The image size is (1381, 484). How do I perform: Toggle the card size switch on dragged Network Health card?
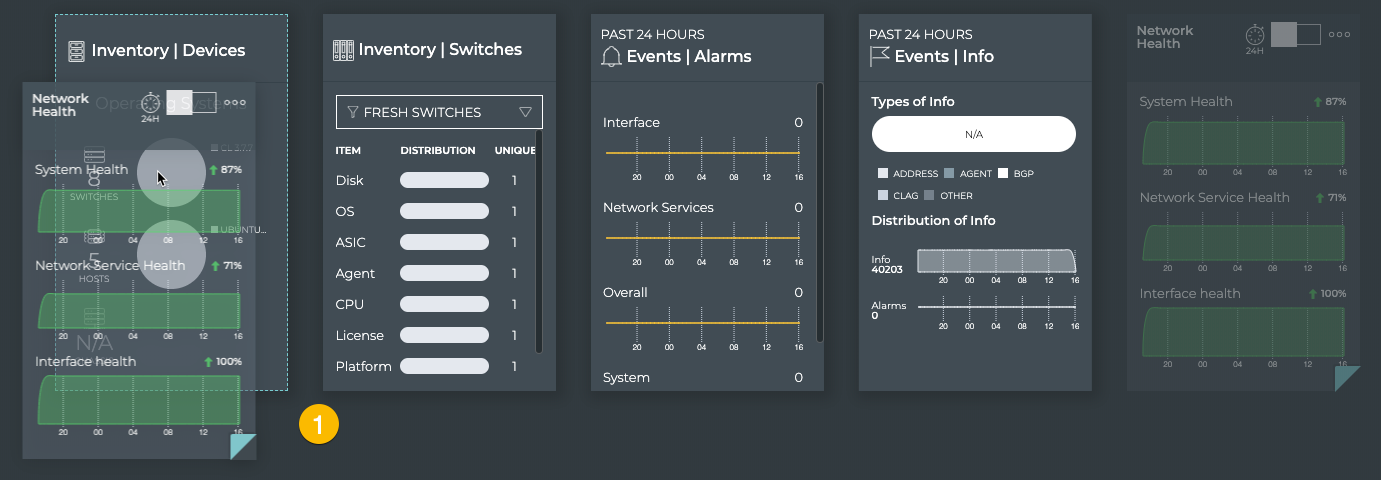pyautogui.click(x=191, y=102)
